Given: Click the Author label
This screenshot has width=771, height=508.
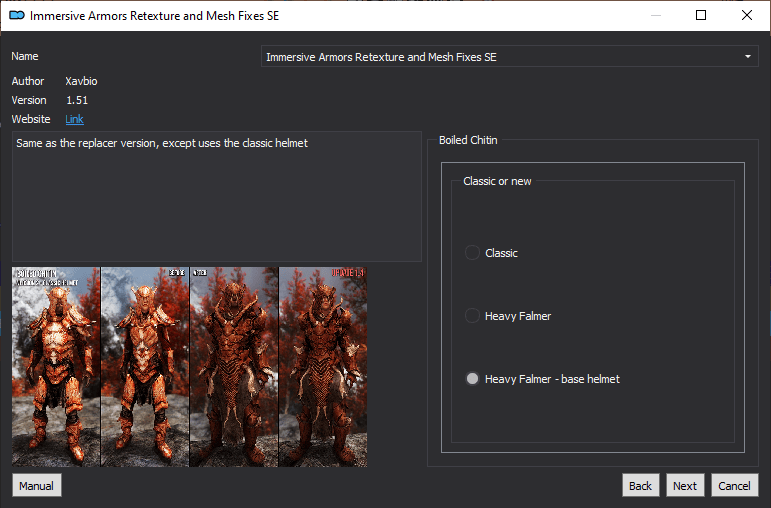Looking at the screenshot, I should pos(28,81).
